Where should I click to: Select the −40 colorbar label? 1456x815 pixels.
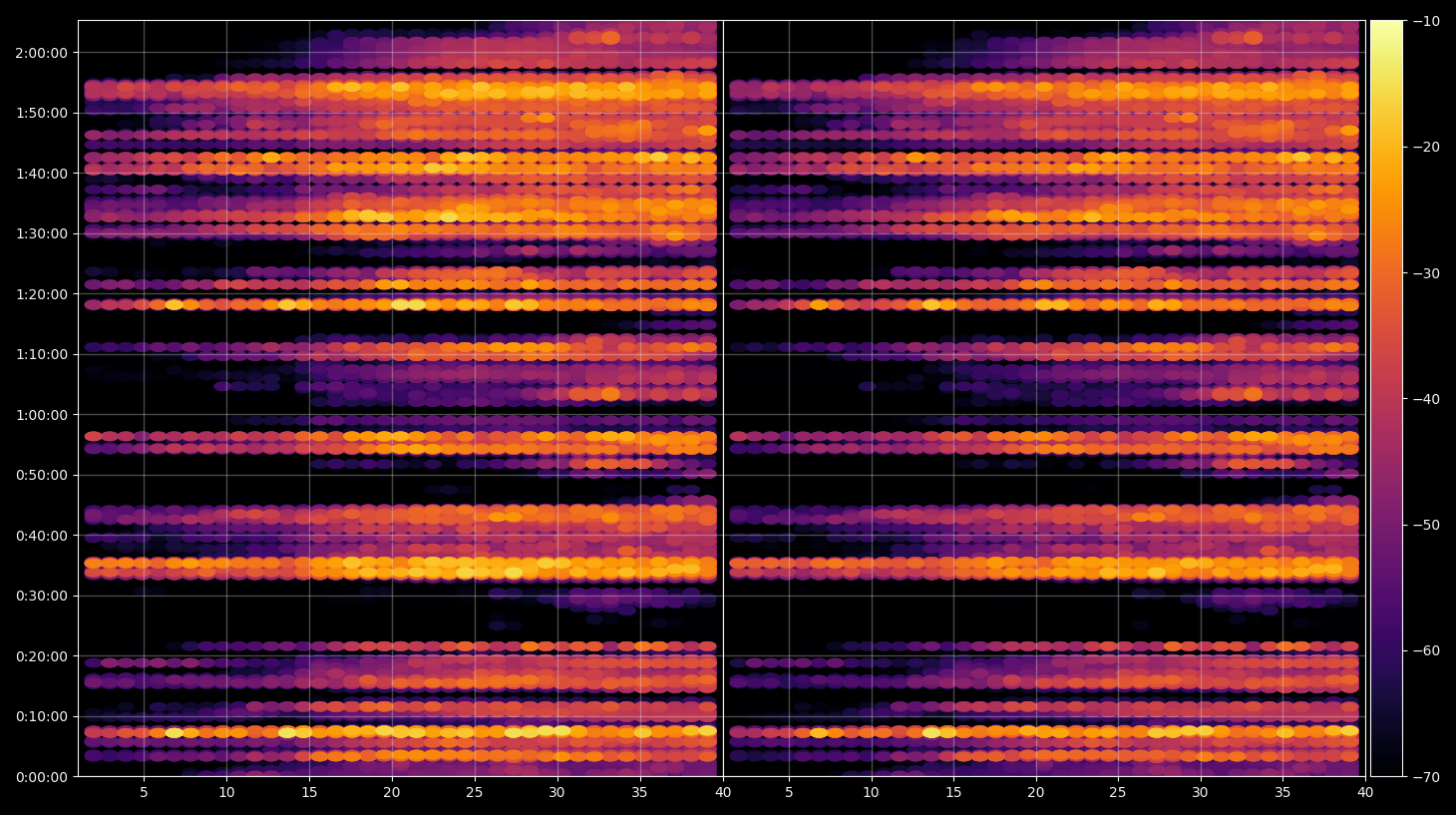click(x=1426, y=399)
